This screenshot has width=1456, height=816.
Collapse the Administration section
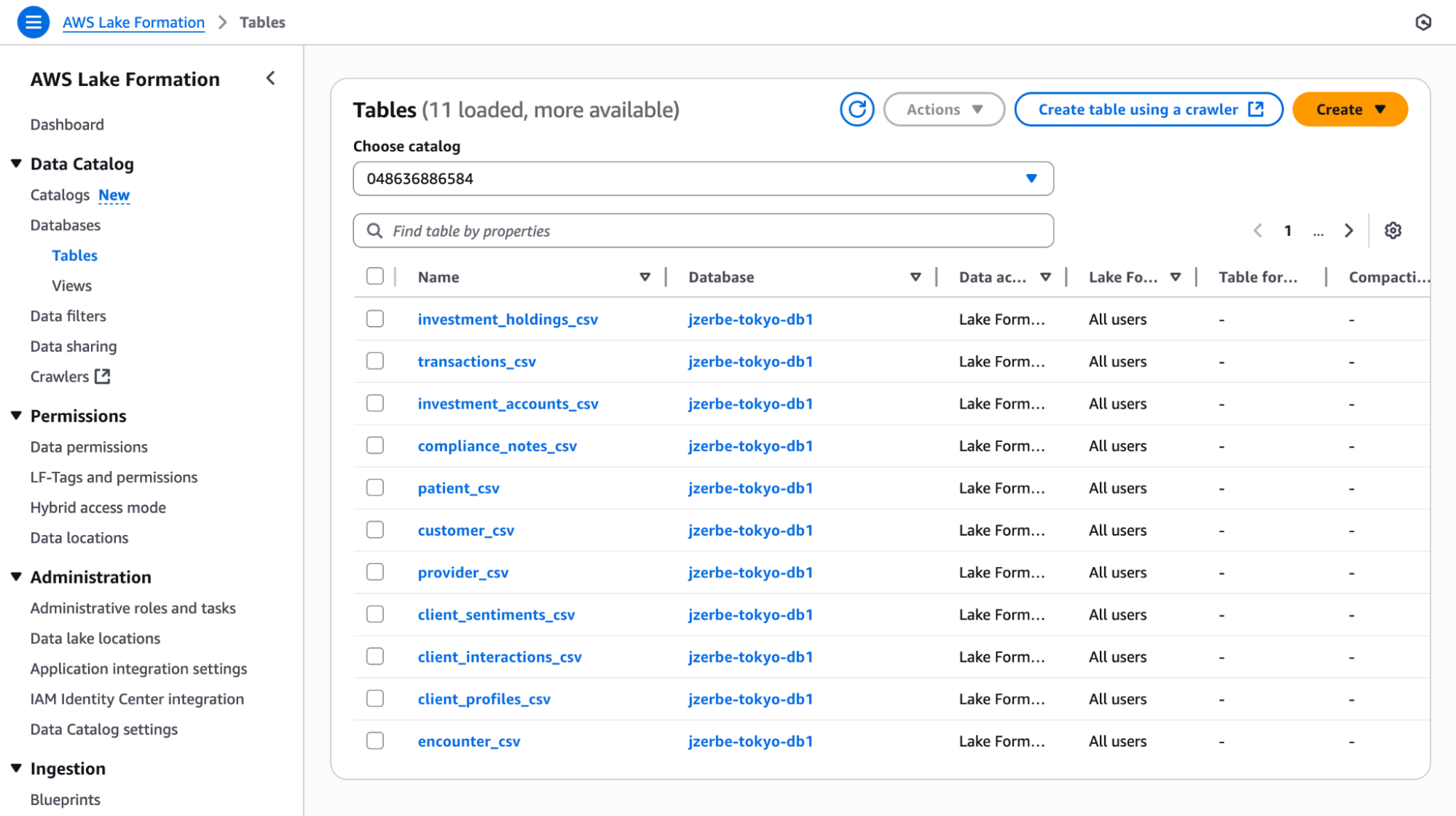click(x=16, y=577)
